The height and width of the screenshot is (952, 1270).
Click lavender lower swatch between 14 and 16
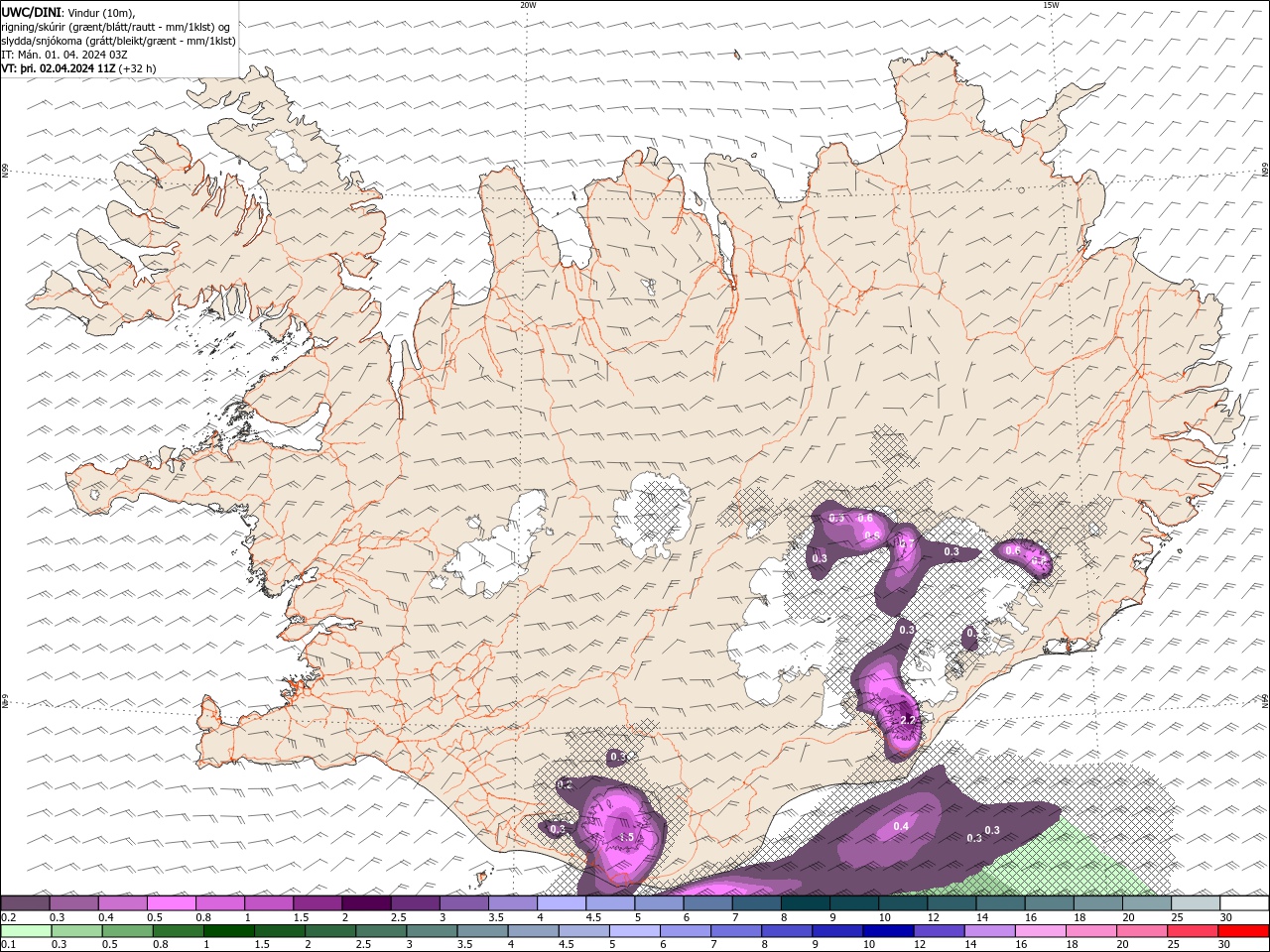tap(992, 931)
